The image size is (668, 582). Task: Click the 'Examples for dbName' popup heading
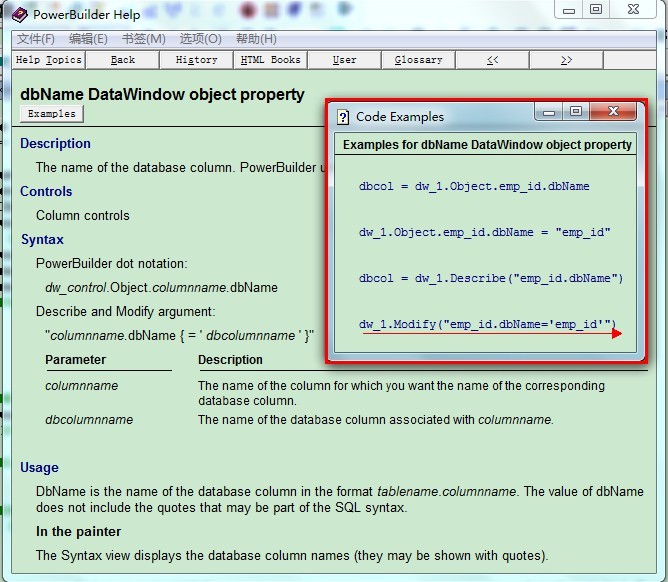487,145
